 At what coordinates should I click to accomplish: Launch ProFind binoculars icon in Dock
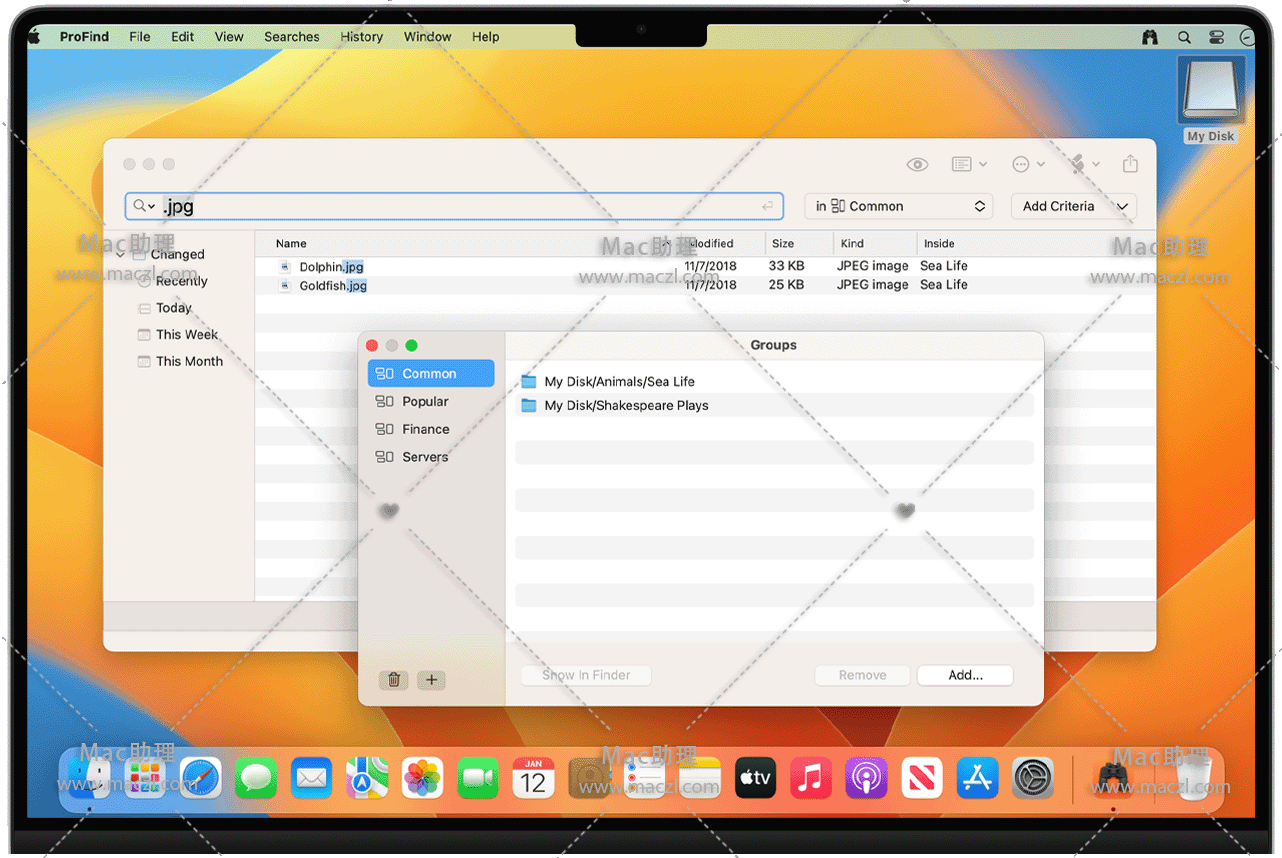pos(1113,778)
